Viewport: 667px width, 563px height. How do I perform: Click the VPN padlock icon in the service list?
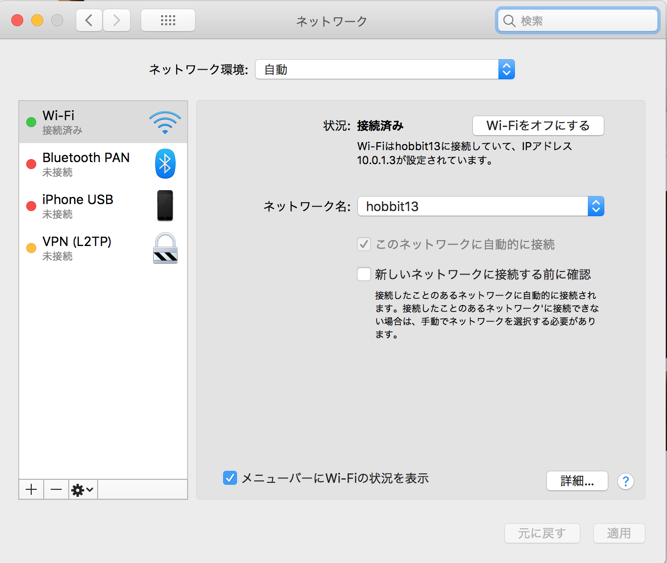coord(165,248)
